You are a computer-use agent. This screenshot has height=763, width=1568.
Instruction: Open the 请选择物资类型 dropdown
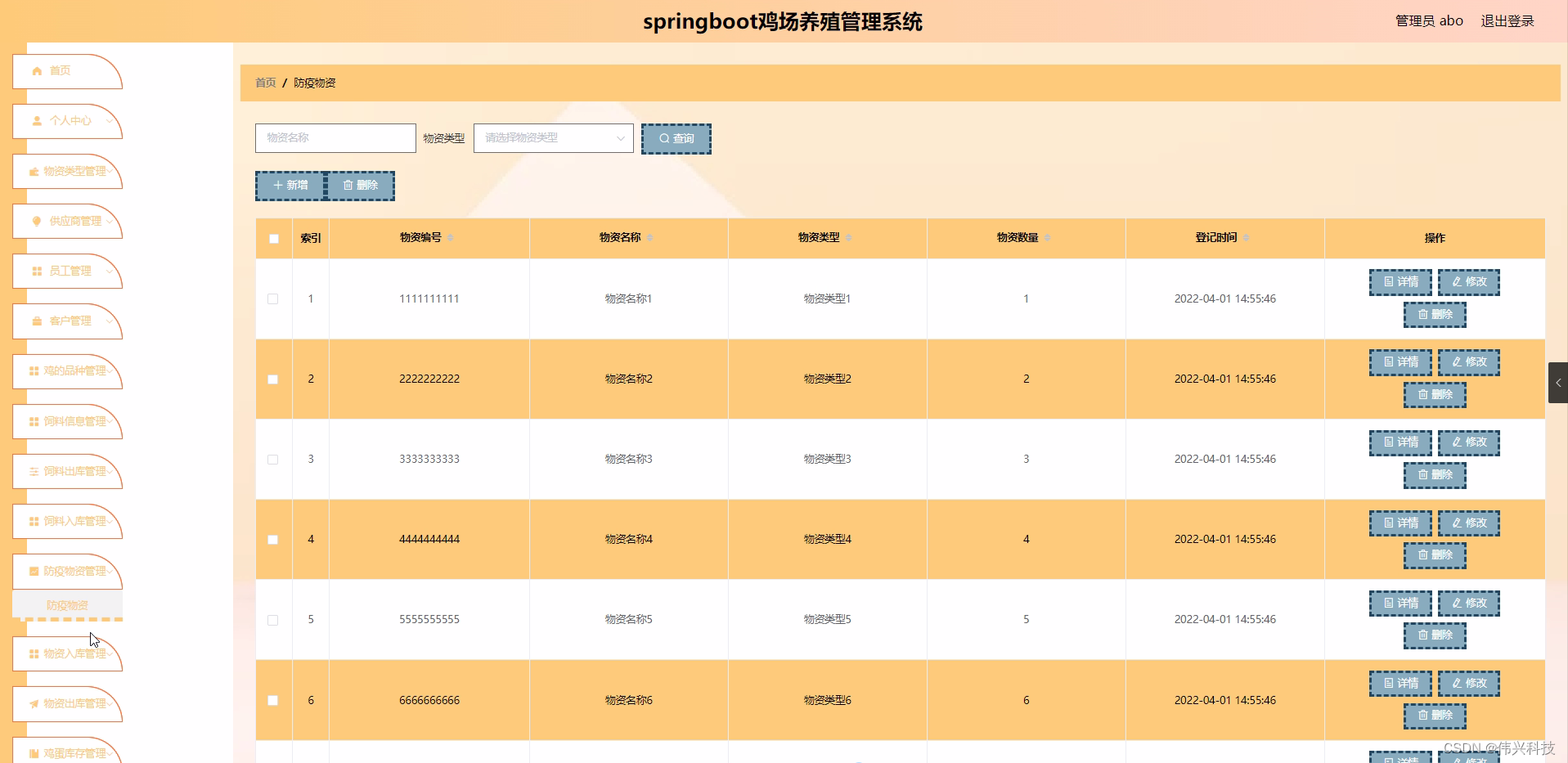[x=553, y=138]
